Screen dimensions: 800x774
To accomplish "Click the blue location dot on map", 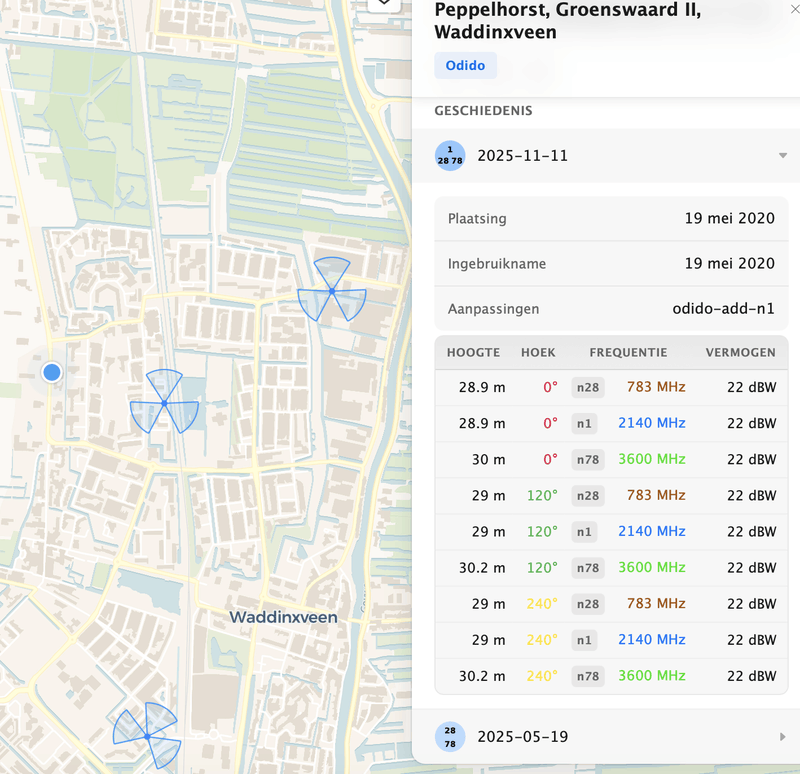I will [52, 372].
